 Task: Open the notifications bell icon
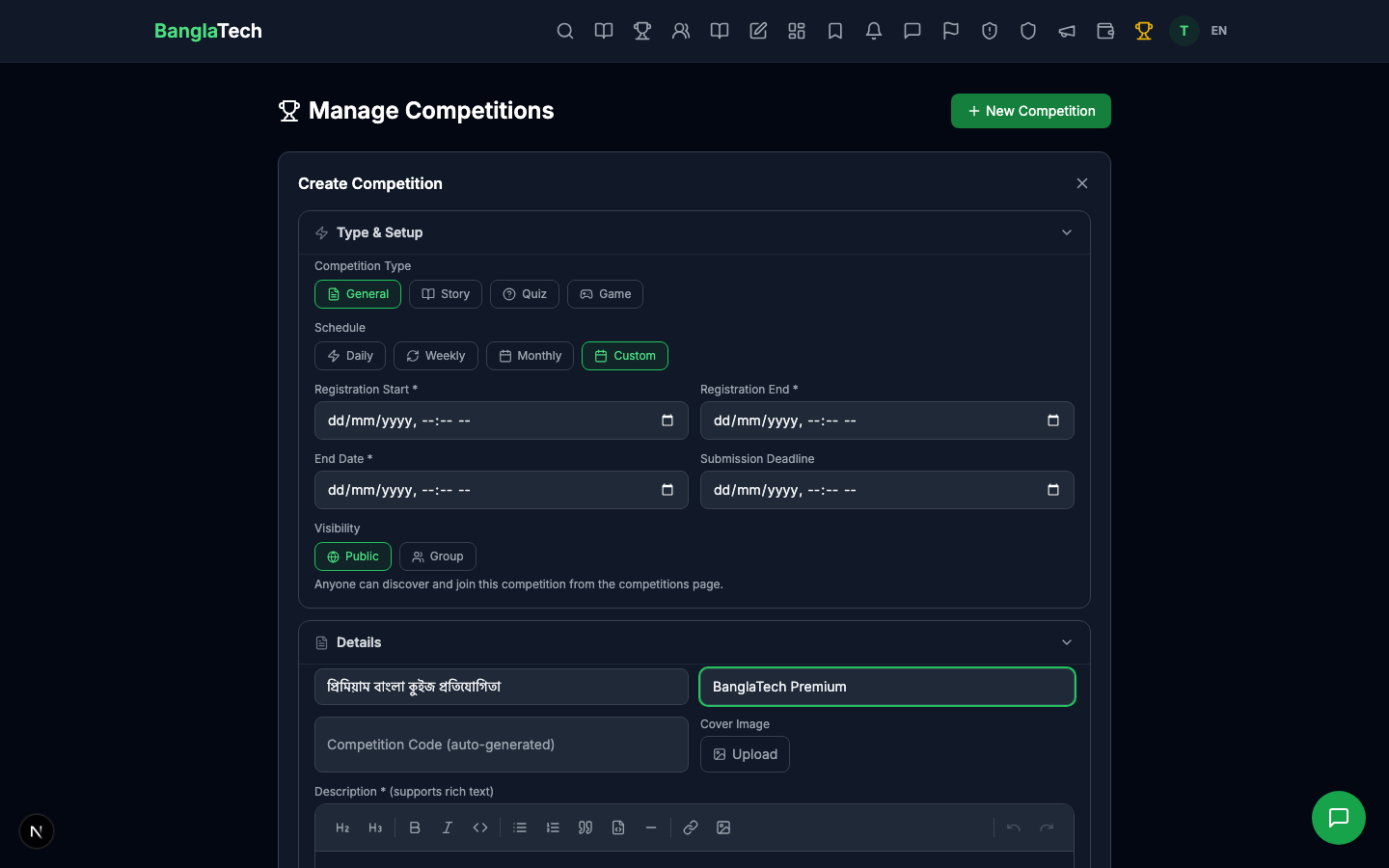click(874, 31)
